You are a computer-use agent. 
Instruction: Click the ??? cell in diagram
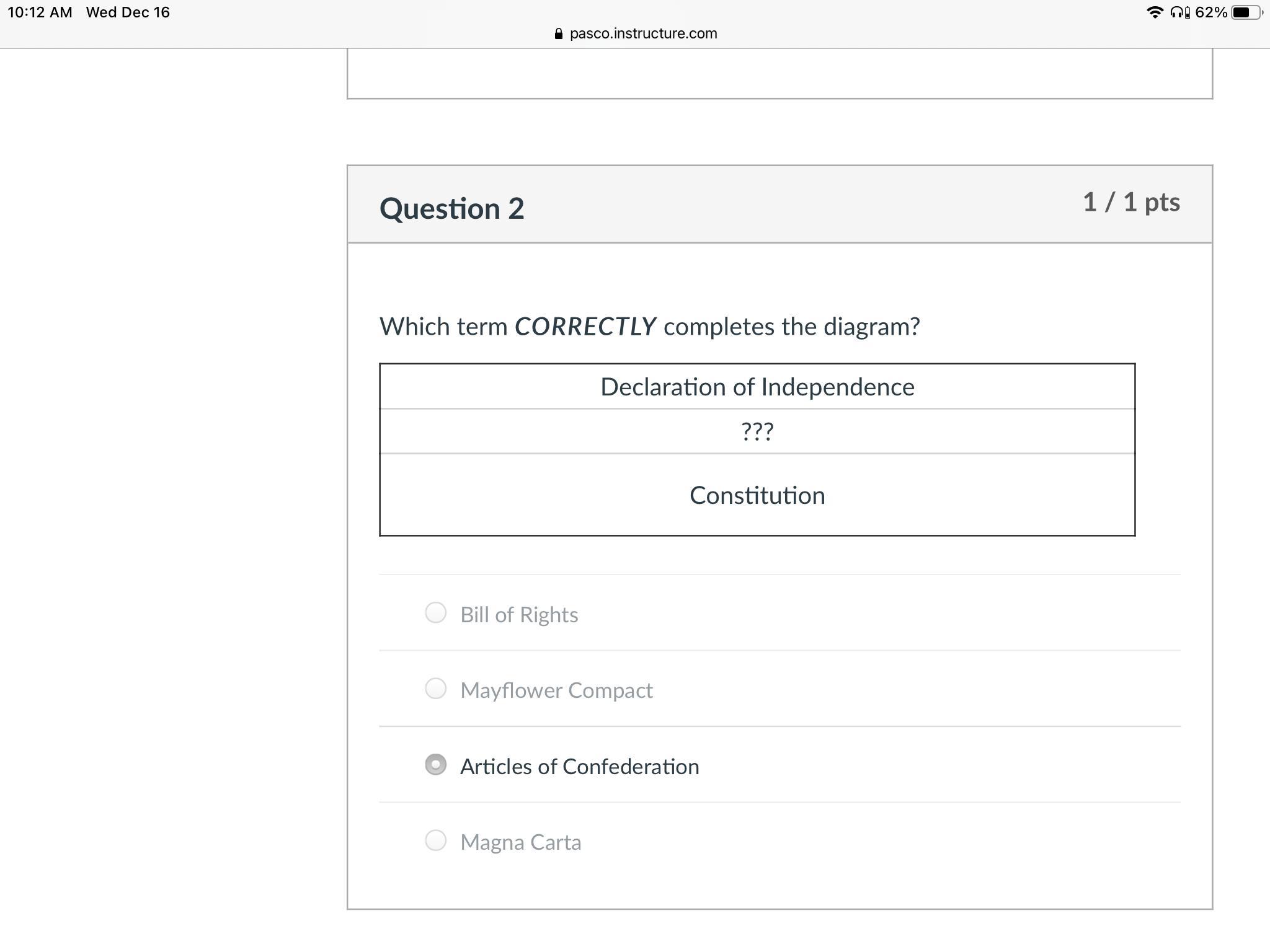757,431
